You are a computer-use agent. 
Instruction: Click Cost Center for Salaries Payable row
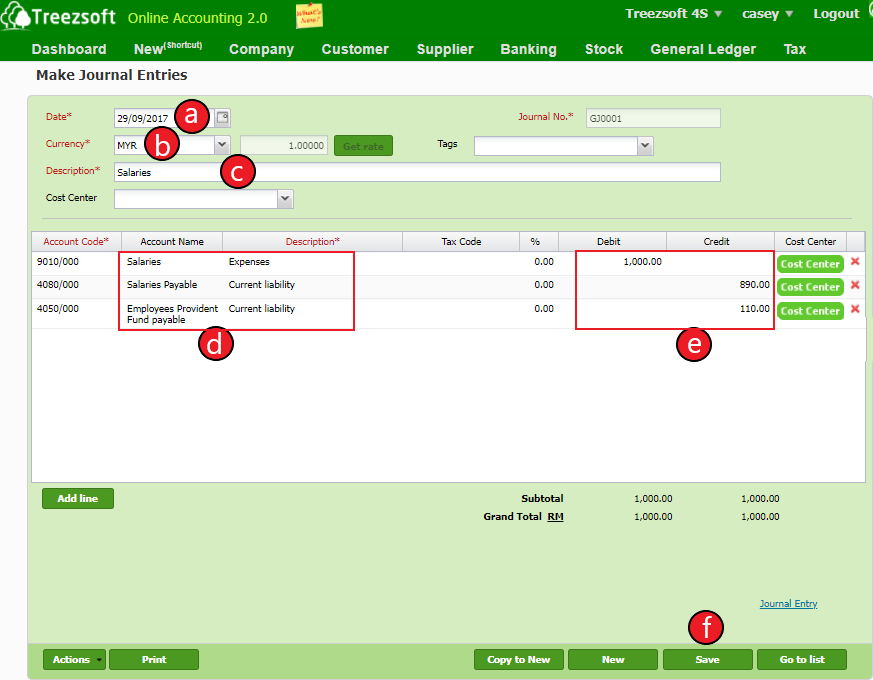coord(810,287)
